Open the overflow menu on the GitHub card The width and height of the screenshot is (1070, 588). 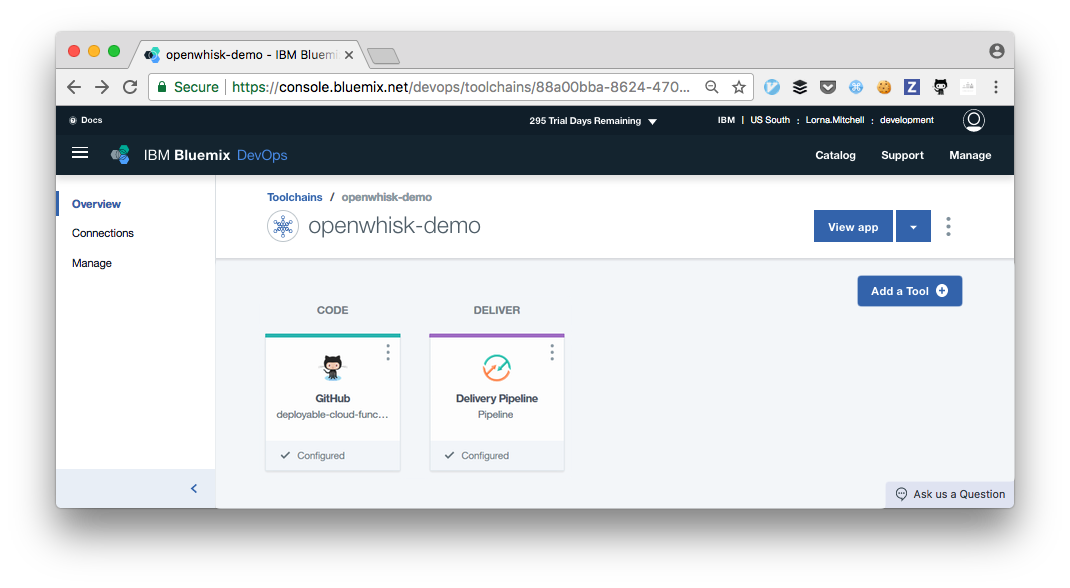click(388, 352)
